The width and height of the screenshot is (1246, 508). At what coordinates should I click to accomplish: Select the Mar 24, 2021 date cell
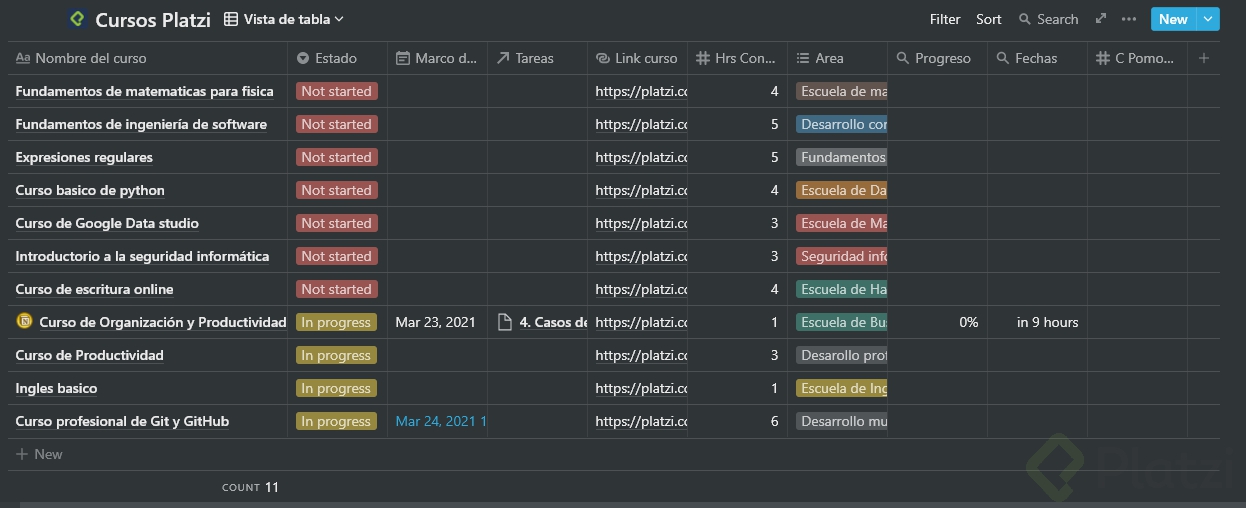[x=437, y=421]
